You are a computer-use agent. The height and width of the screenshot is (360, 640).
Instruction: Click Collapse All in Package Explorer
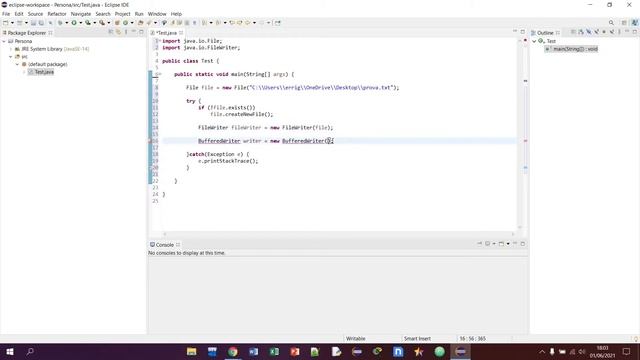pyautogui.click(x=111, y=32)
